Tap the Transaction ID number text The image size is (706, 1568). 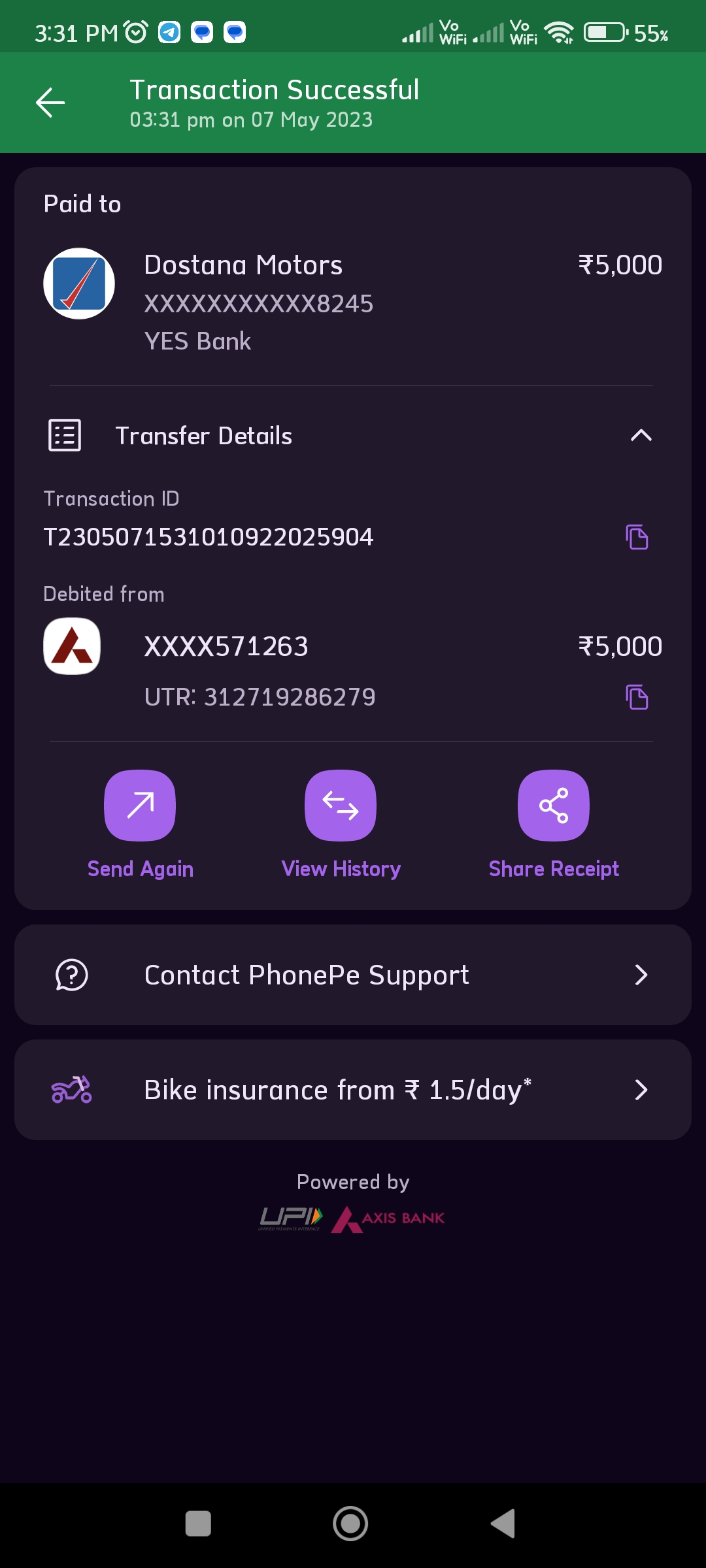pyautogui.click(x=209, y=537)
